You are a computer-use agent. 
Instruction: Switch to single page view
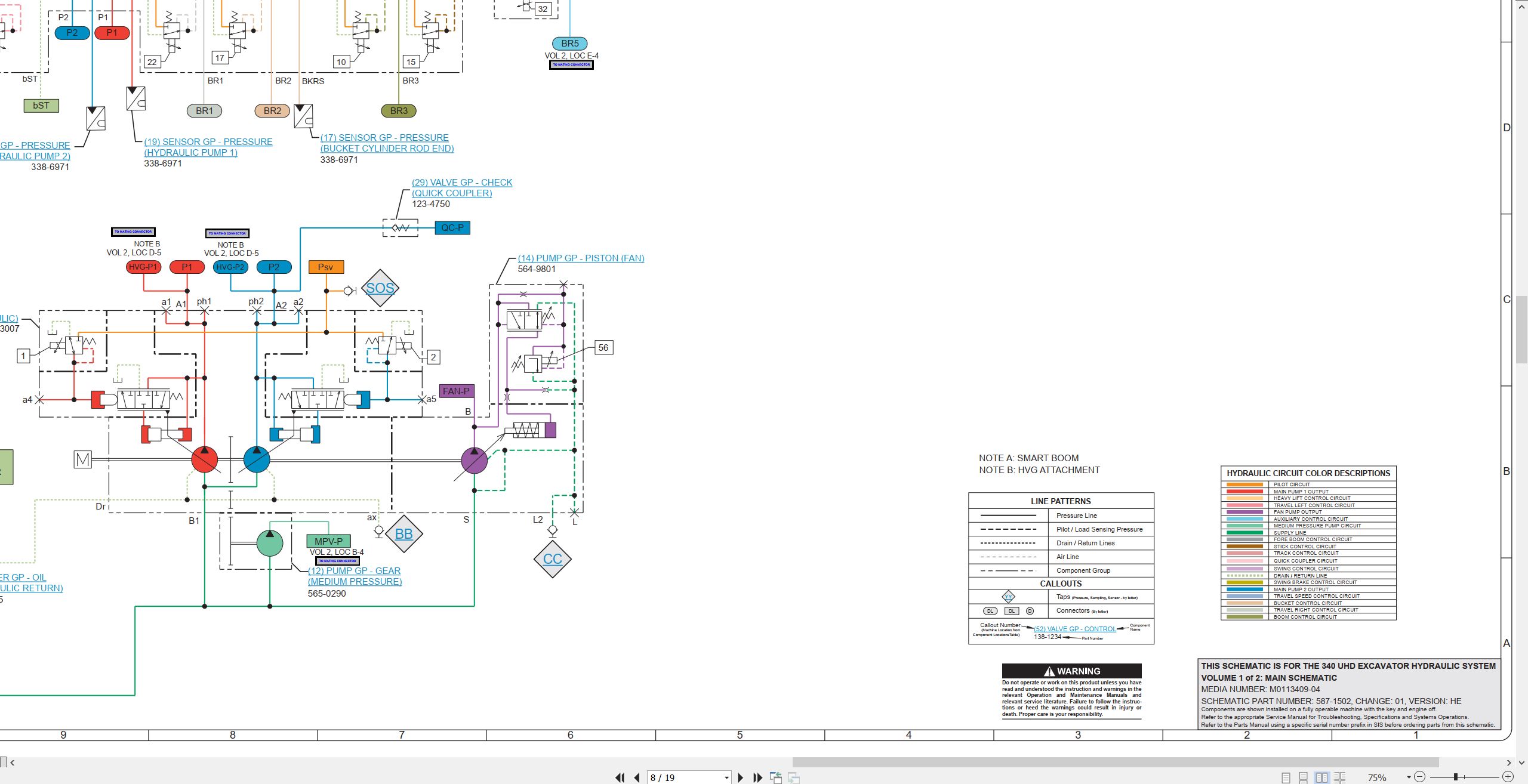pos(1286,777)
